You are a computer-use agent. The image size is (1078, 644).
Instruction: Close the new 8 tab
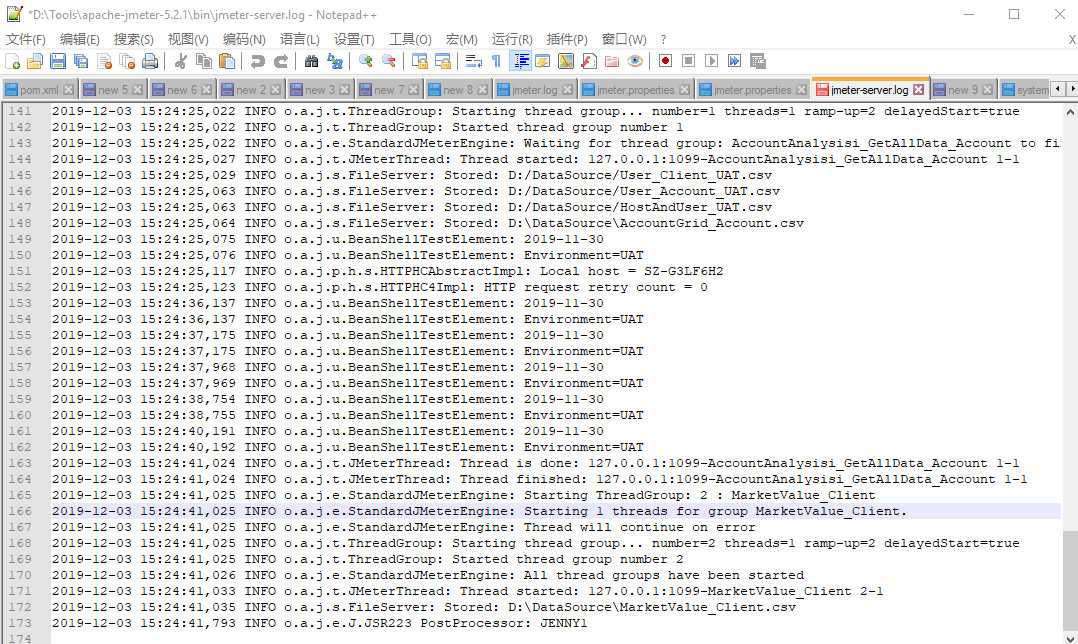tap(483, 90)
